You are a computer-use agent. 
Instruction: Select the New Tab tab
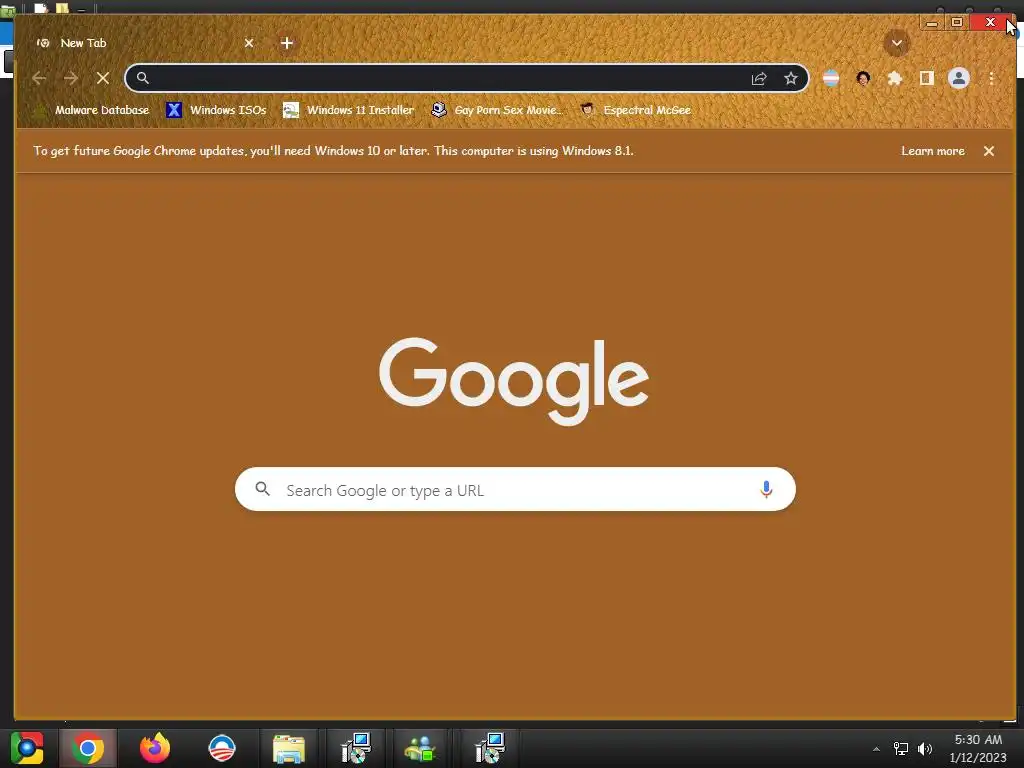coord(144,43)
